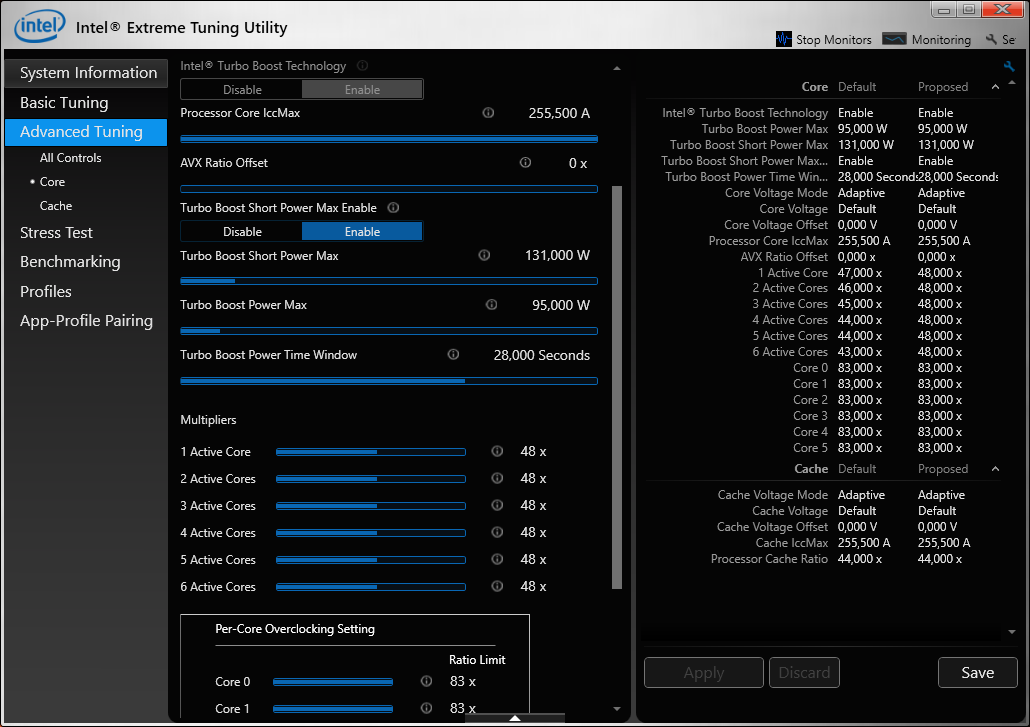Click the Monitoring graph icon

[x=894, y=39]
